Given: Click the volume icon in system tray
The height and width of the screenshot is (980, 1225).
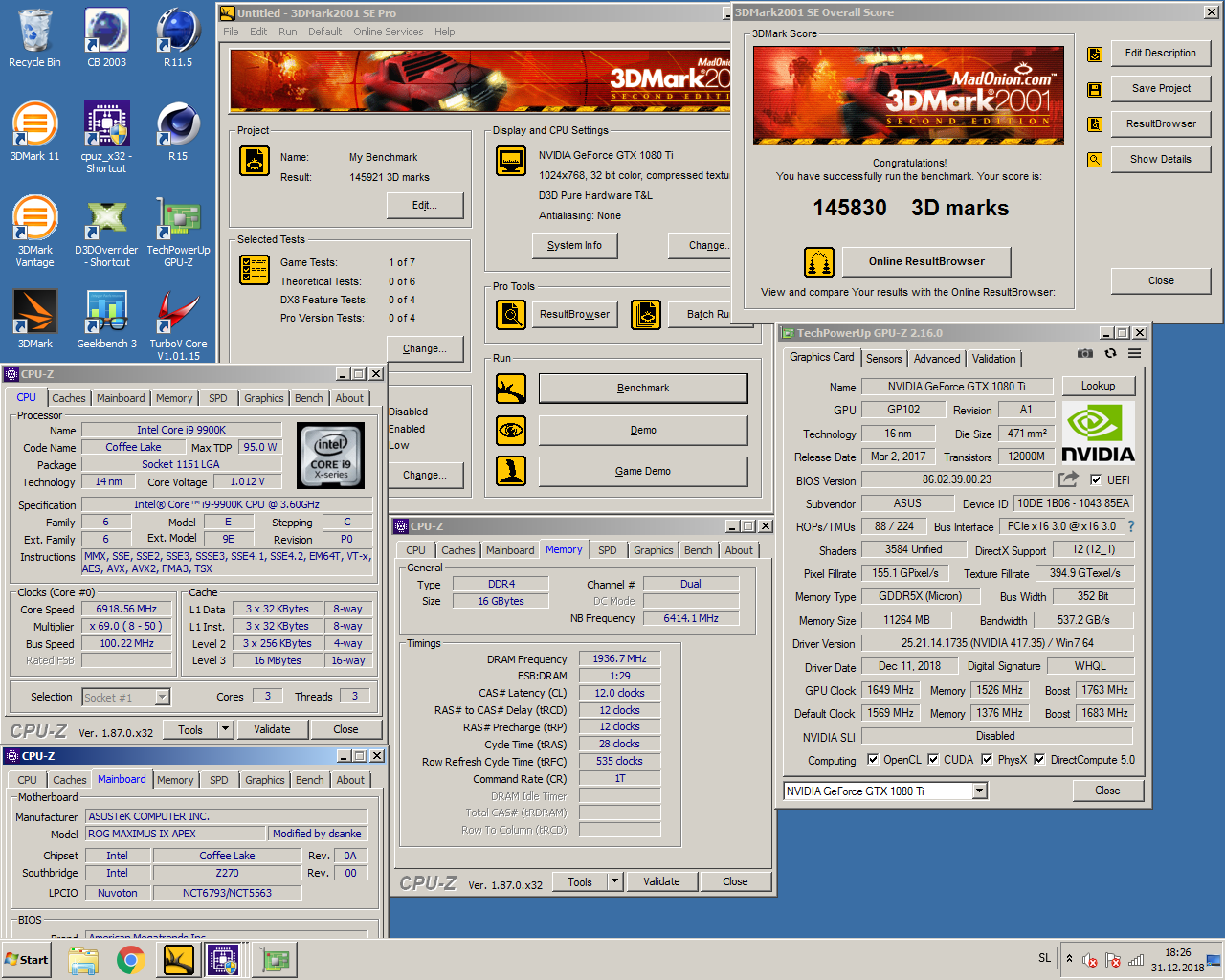Looking at the screenshot, I should pyautogui.click(x=1089, y=960).
